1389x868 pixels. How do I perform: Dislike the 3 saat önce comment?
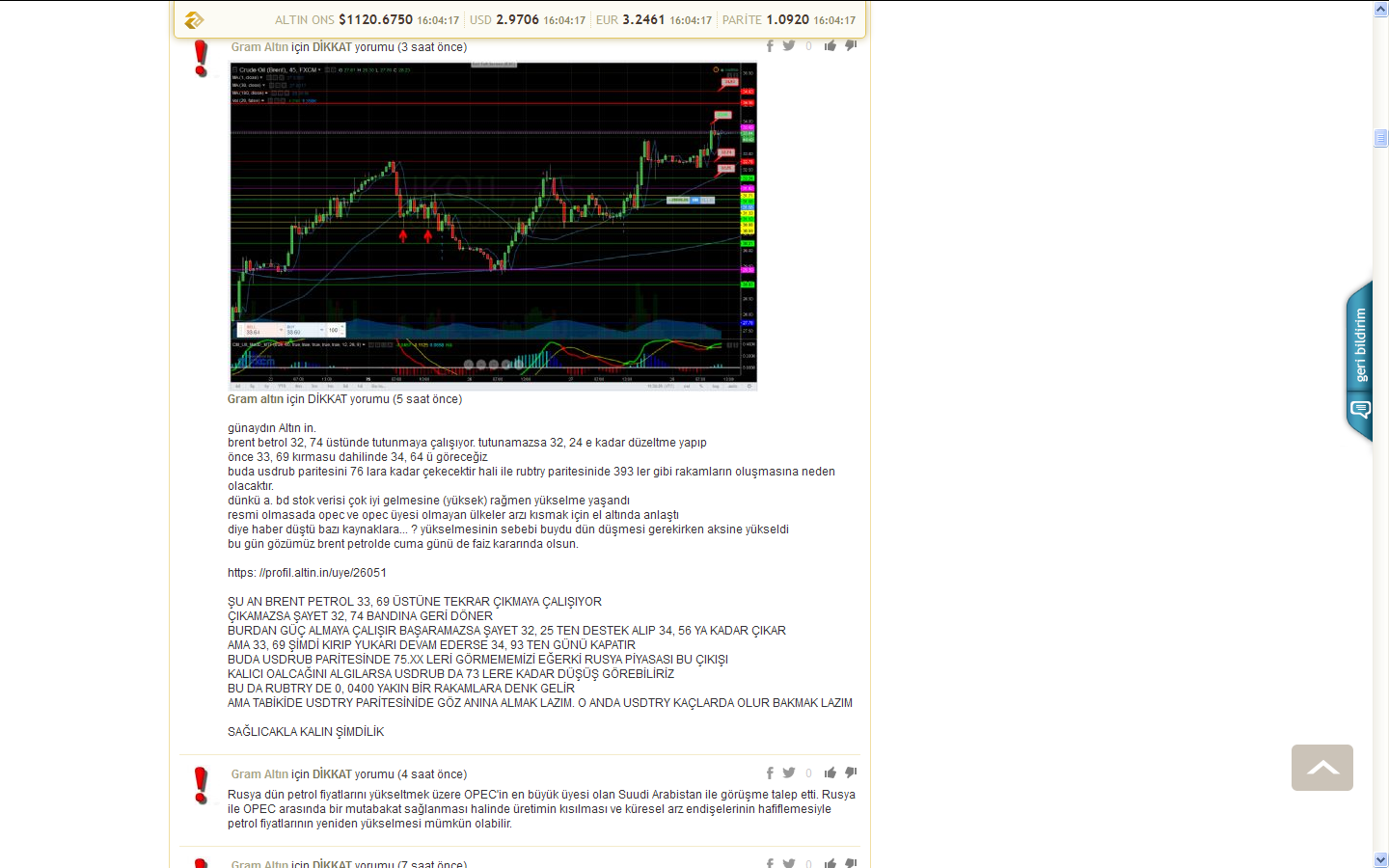(x=851, y=45)
